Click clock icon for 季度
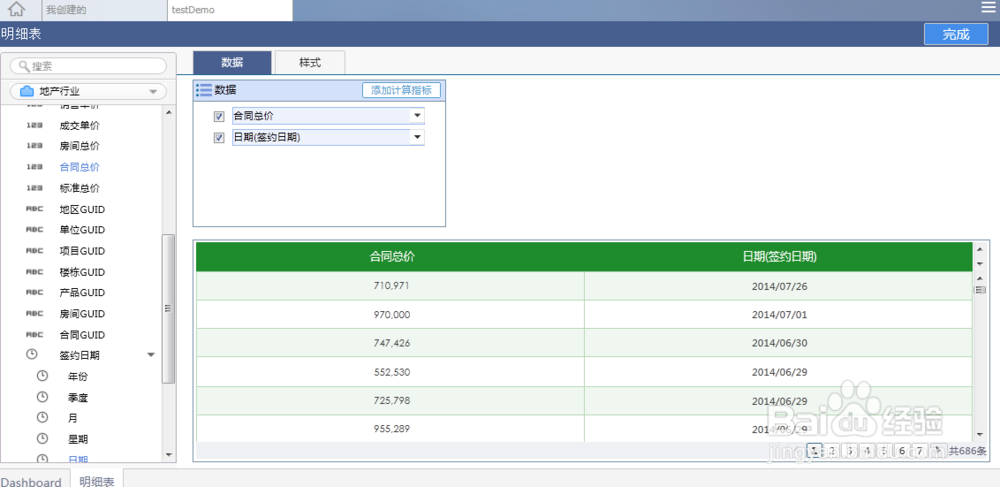The width and height of the screenshot is (1000, 487). click(x=42, y=397)
